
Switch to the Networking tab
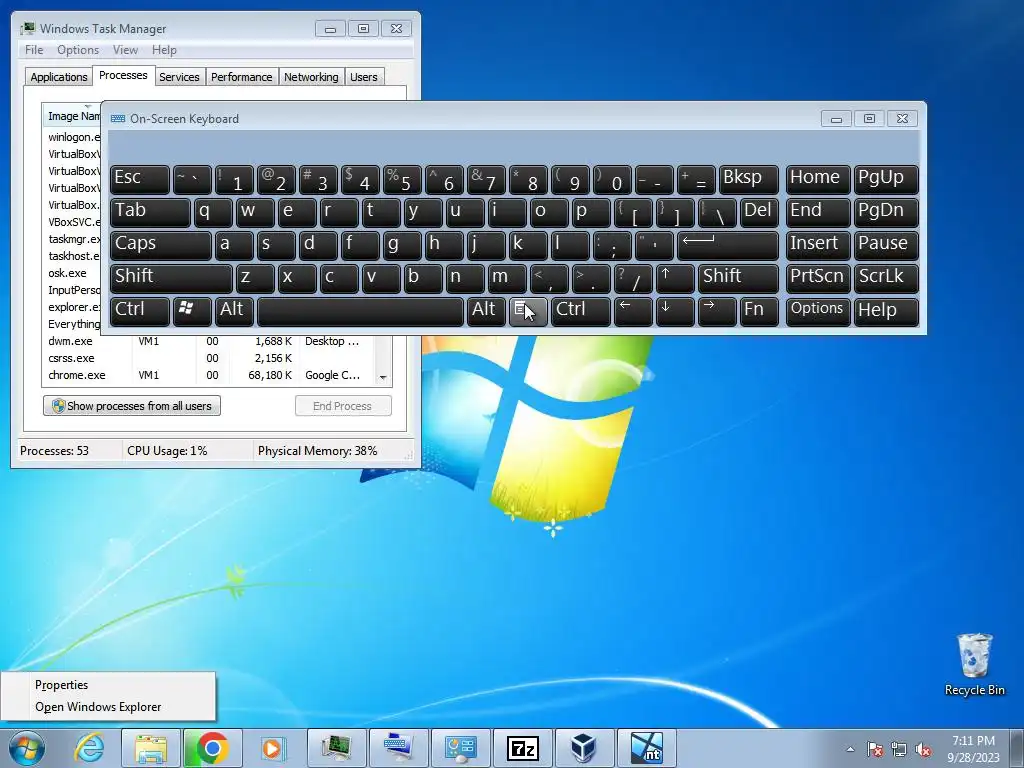click(x=311, y=77)
